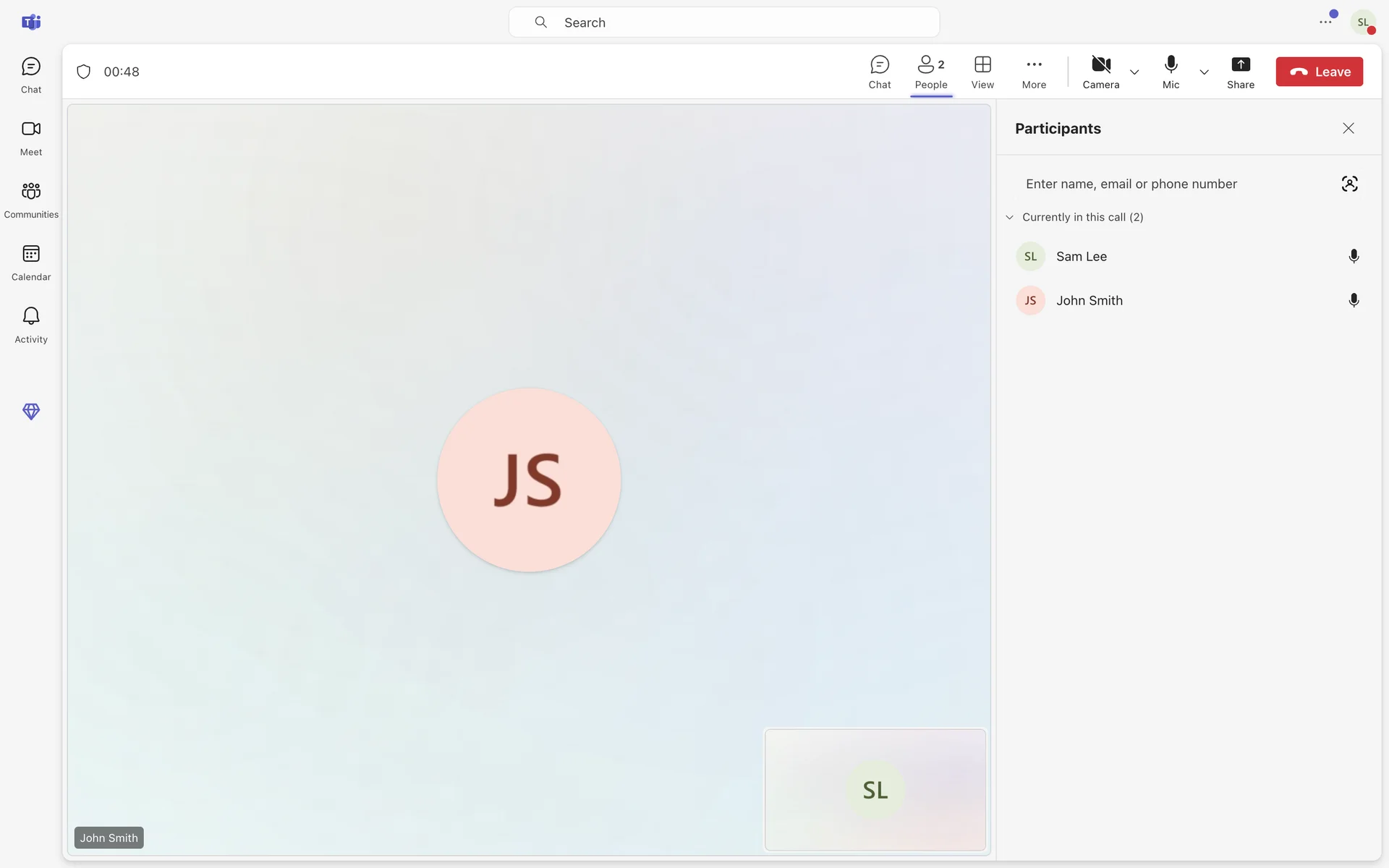Open the View layout options
This screenshot has height=868, width=1389.
(982, 72)
